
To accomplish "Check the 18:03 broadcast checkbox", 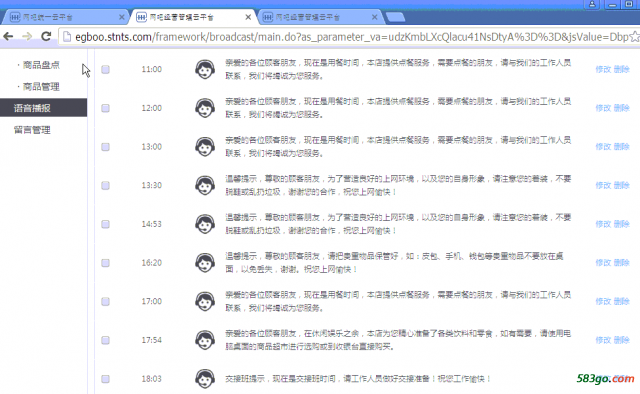I will pyautogui.click(x=105, y=379).
